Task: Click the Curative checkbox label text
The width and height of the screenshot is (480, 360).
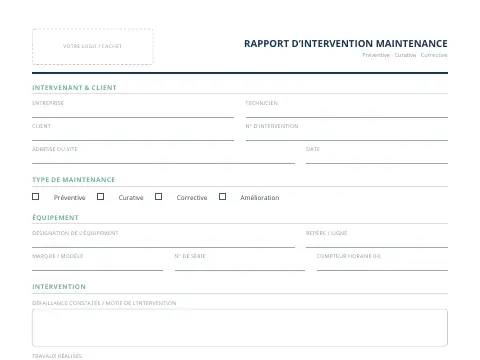Action: coord(131,198)
